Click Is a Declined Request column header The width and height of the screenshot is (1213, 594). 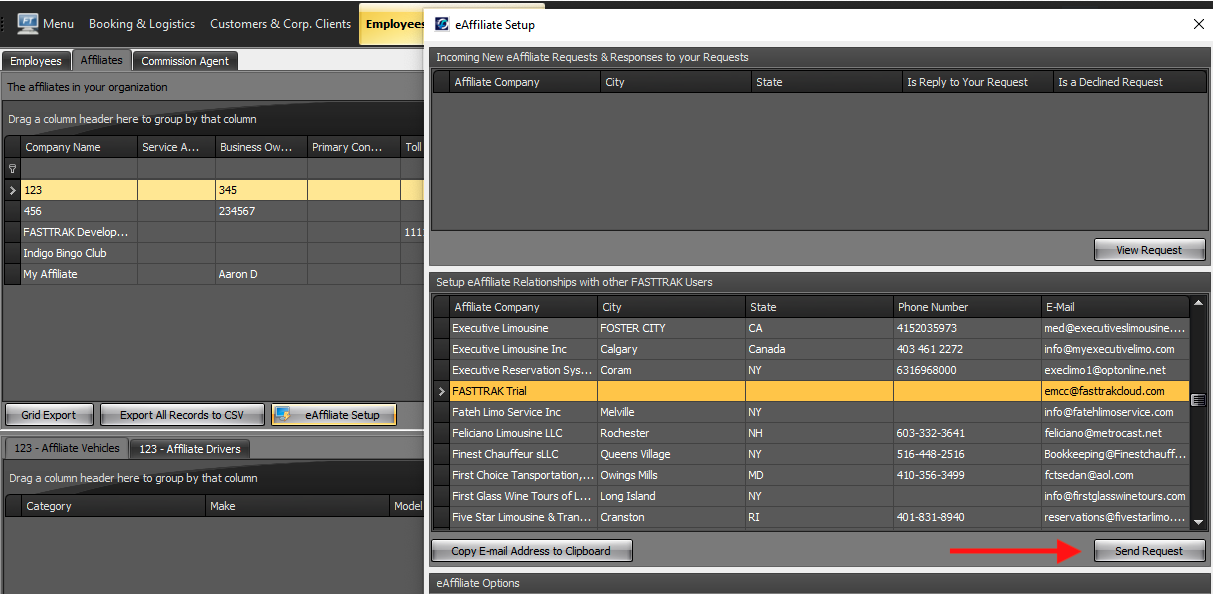coord(1129,82)
